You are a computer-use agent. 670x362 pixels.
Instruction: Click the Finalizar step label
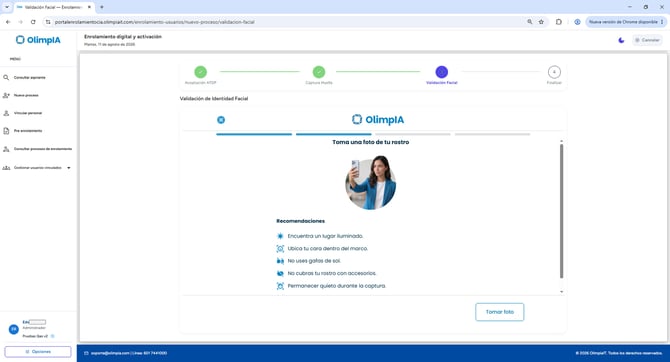point(554,83)
